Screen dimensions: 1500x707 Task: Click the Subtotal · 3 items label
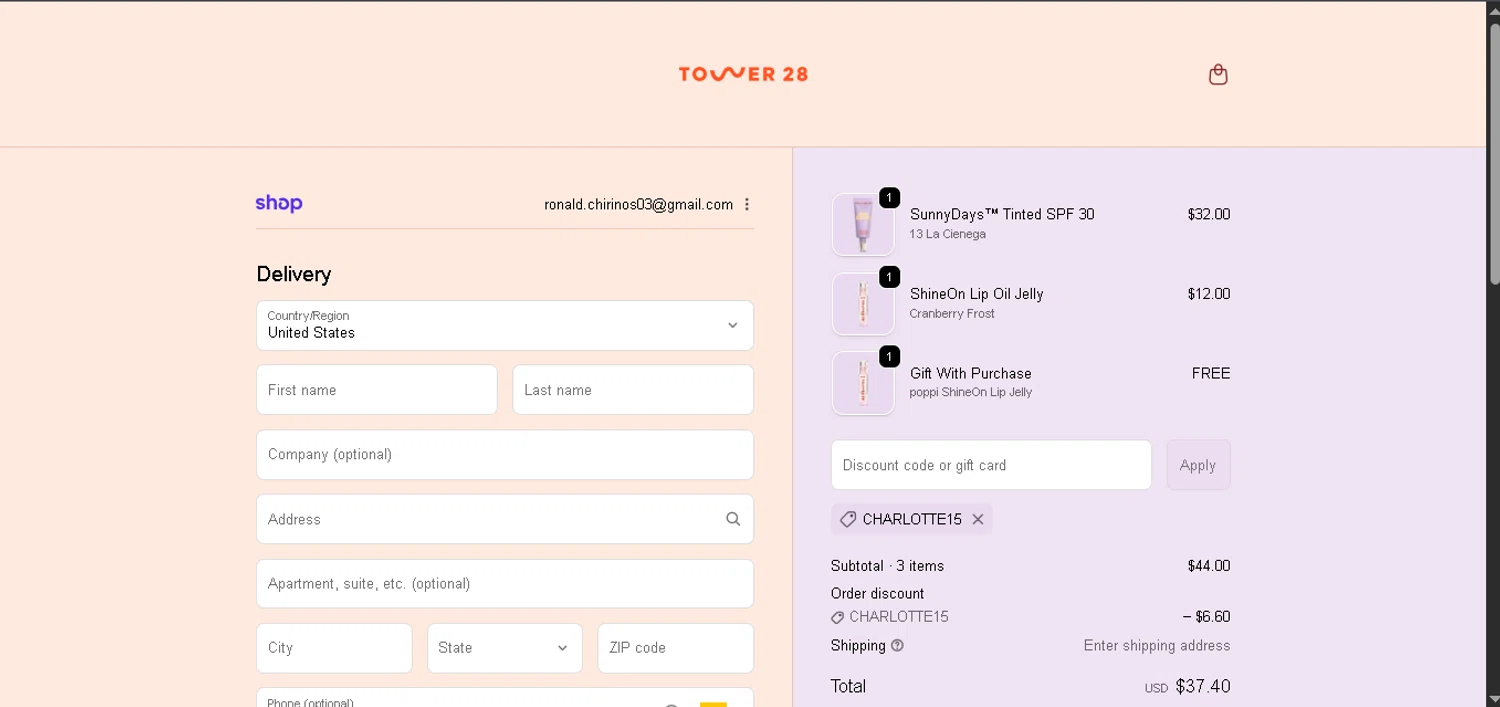point(887,566)
